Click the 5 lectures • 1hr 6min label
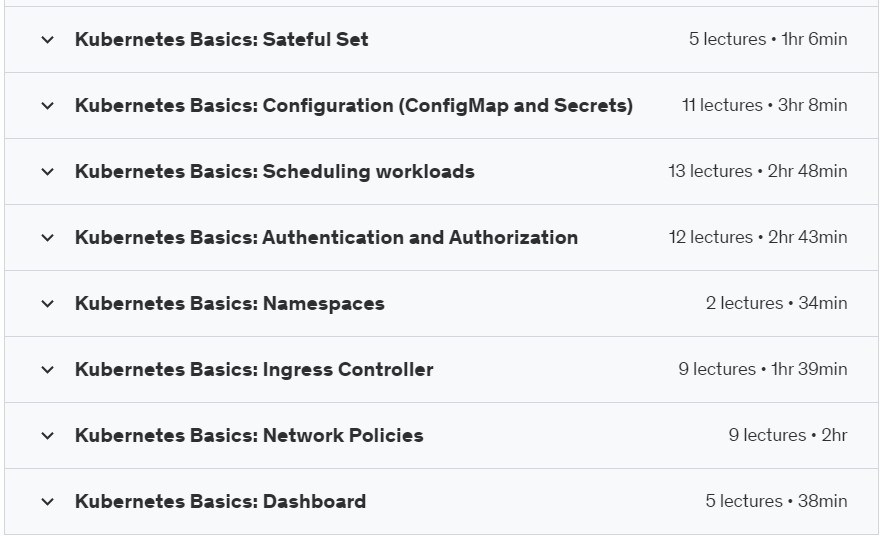Image resolution: width=882 pixels, height=540 pixels. click(x=768, y=39)
